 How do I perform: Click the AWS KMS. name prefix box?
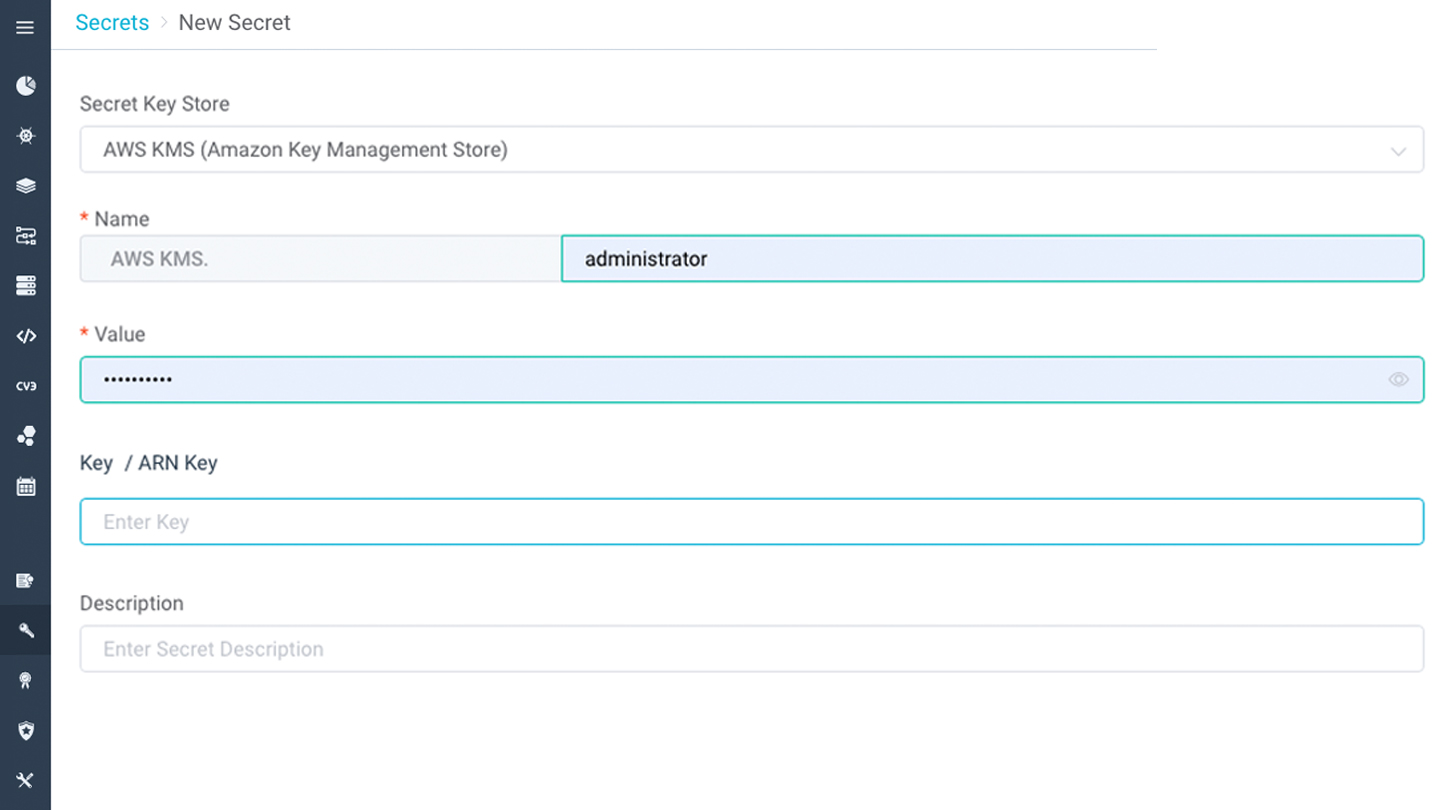(321, 259)
